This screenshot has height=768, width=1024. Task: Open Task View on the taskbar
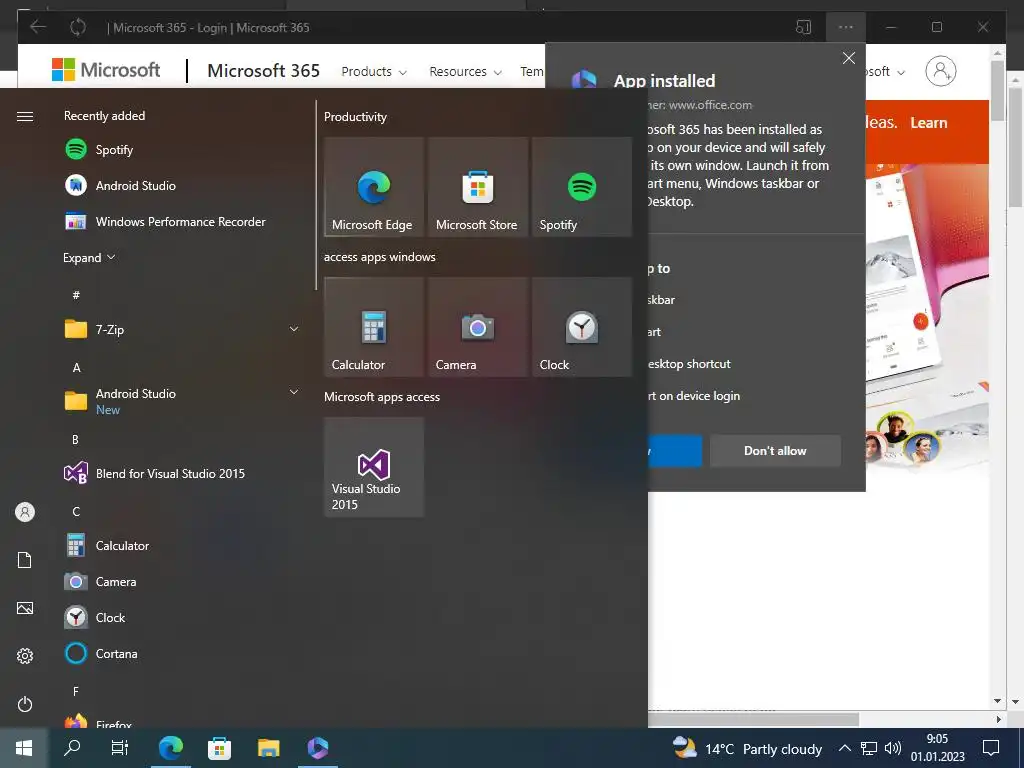tap(120, 748)
